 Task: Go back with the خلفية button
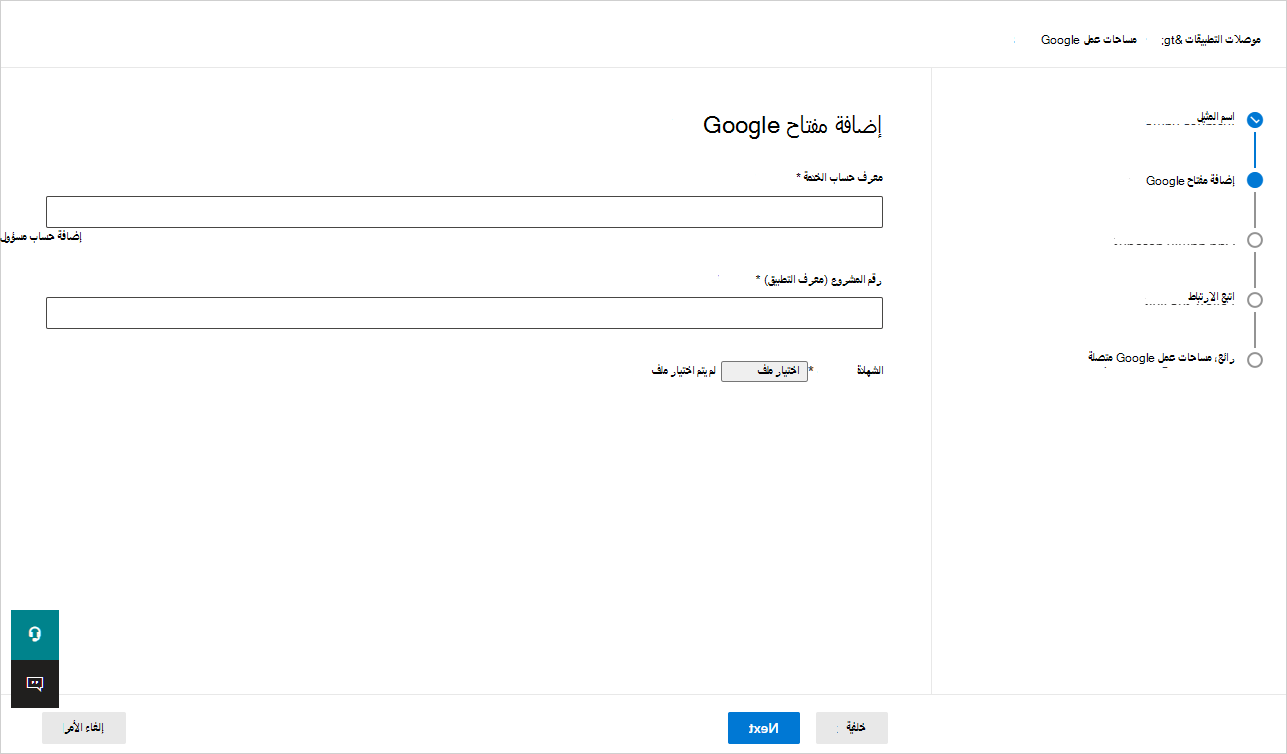852,728
